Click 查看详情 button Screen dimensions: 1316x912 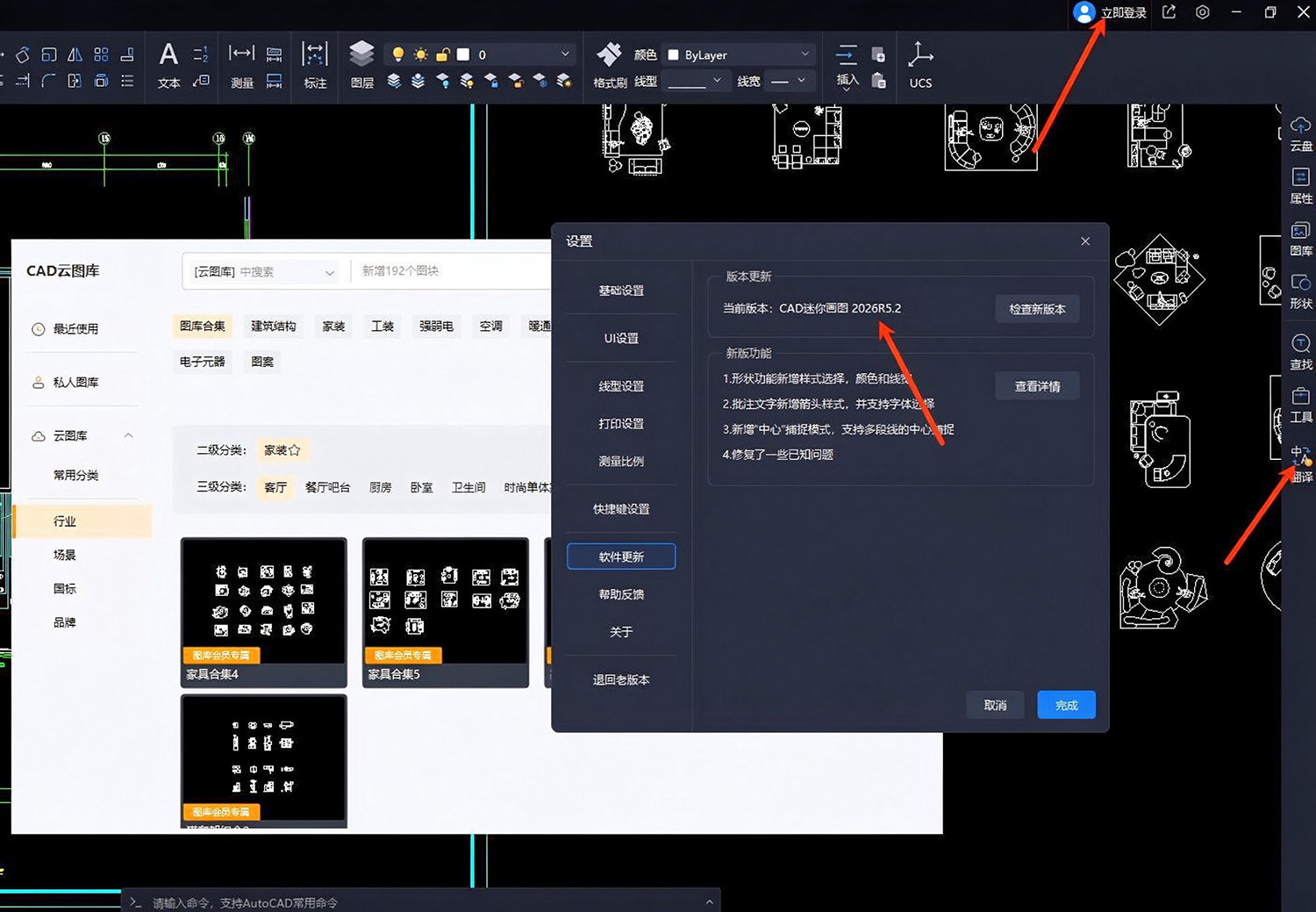click(1037, 386)
